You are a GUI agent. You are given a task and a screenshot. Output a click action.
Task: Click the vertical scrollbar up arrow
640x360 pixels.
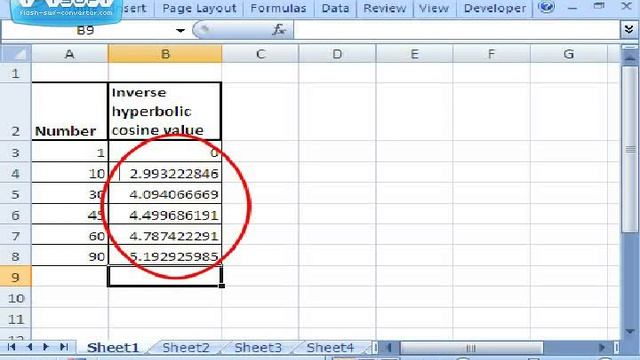[x=629, y=58]
